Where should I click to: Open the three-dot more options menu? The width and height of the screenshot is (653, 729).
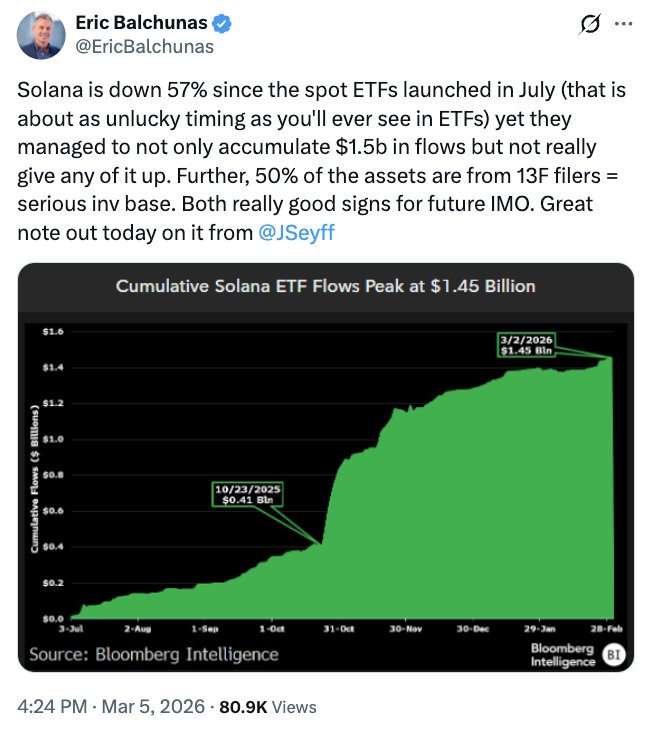point(622,22)
